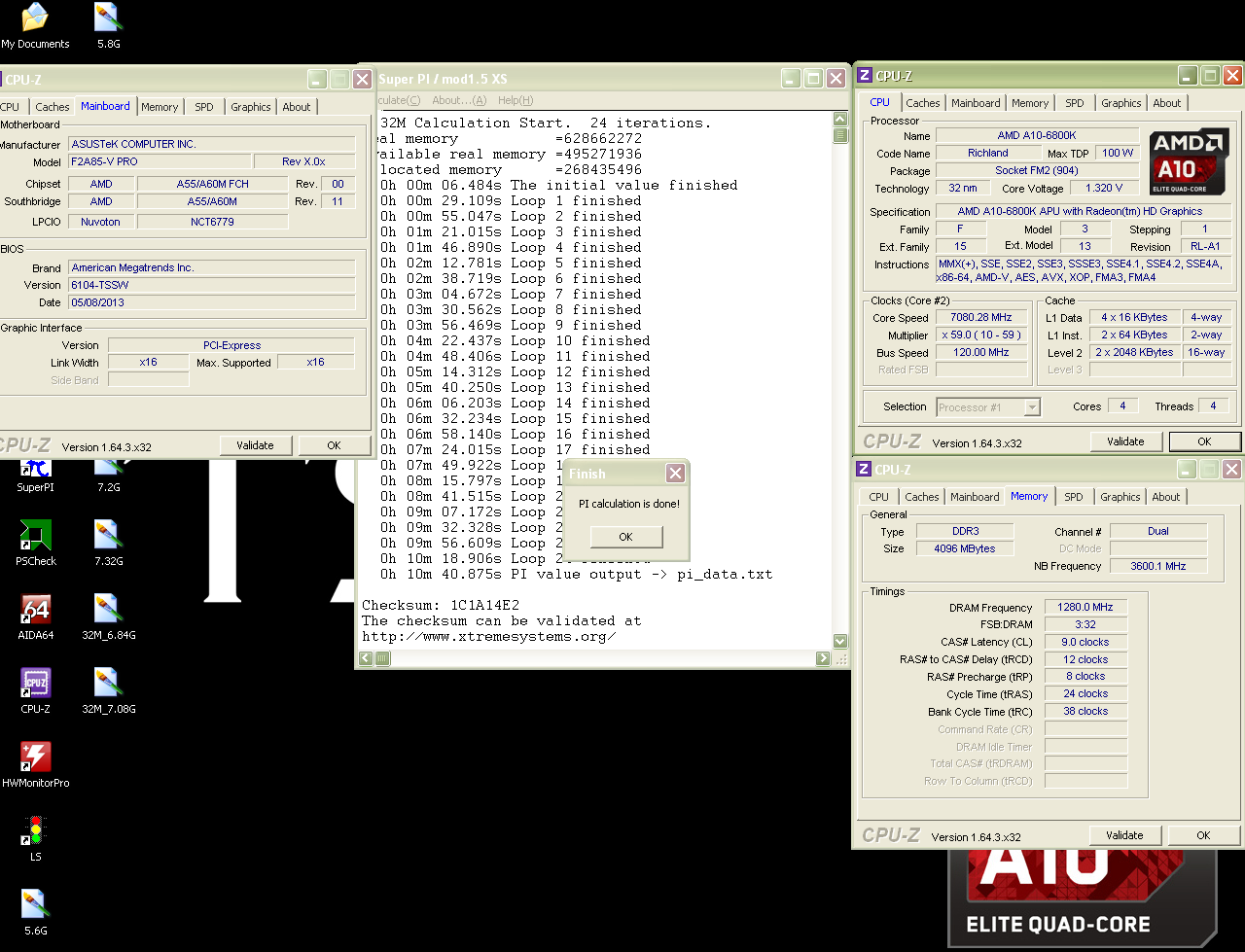Open Memory tab in the mainboard CPU-Z window
1245x952 pixels.
coord(160,107)
